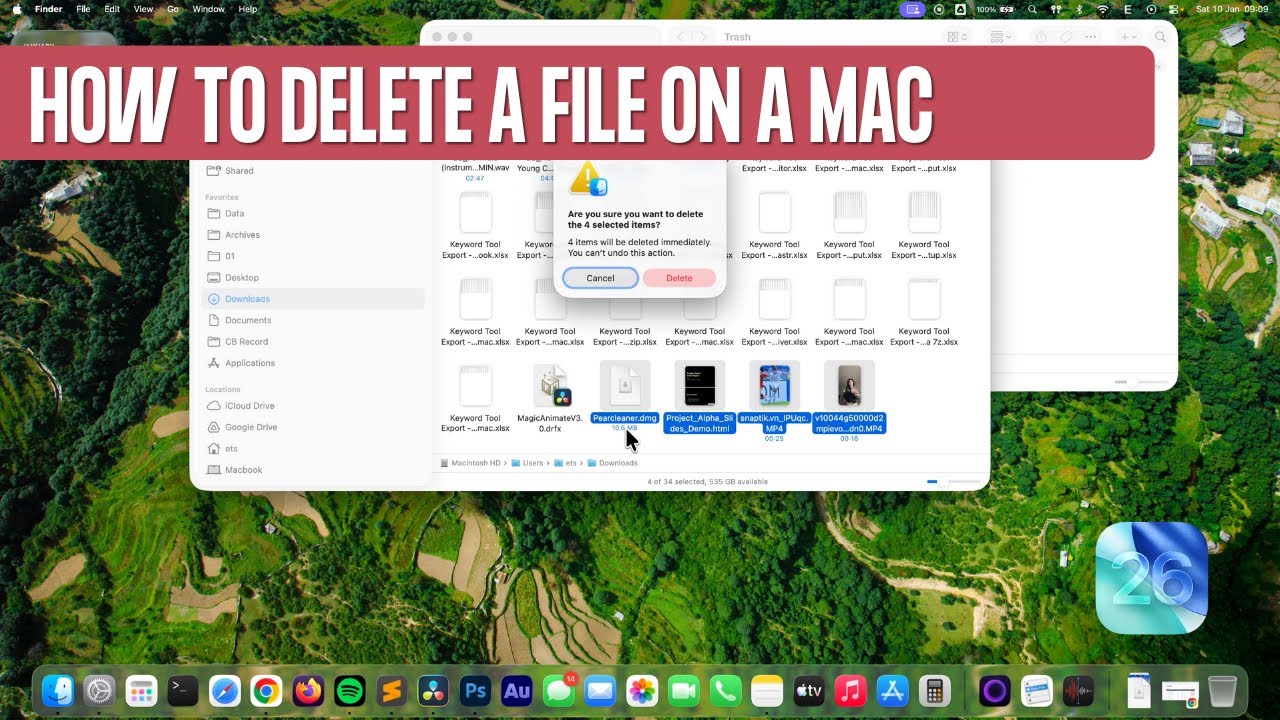
Task: Select the Pearcleaner.dmg file
Action: coord(625,397)
